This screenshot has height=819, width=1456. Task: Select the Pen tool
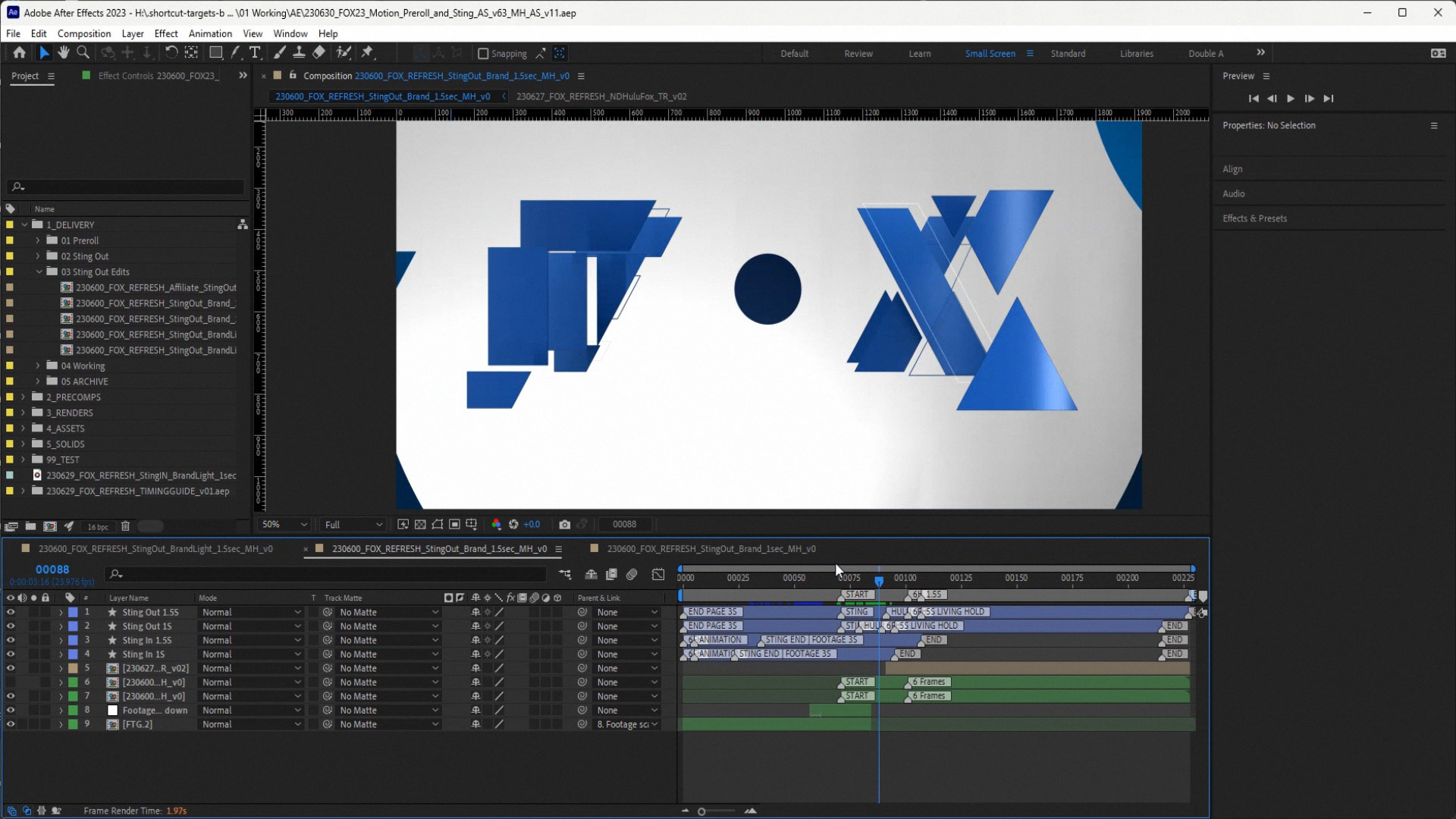click(x=236, y=52)
